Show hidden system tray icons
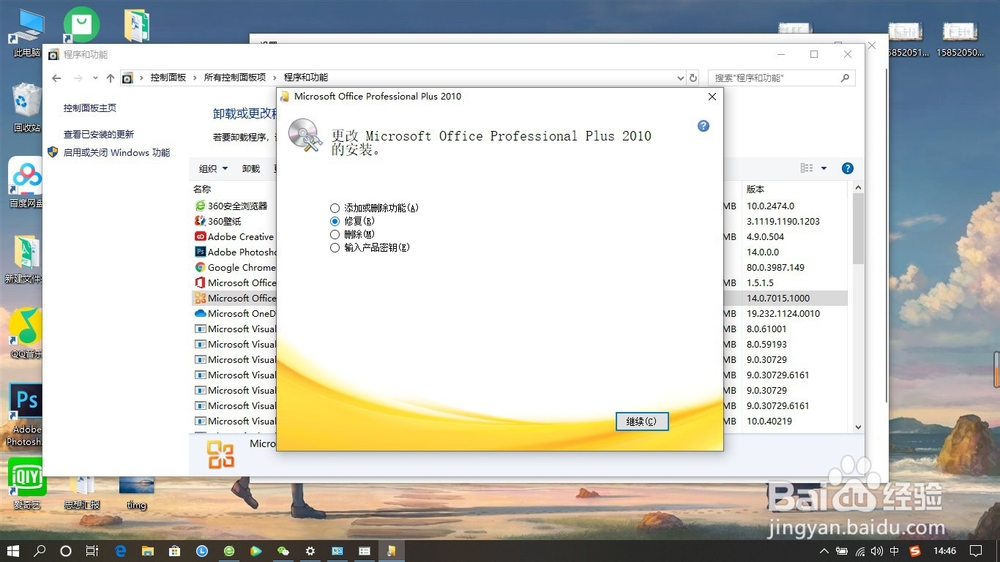The image size is (1000, 562). [x=824, y=551]
